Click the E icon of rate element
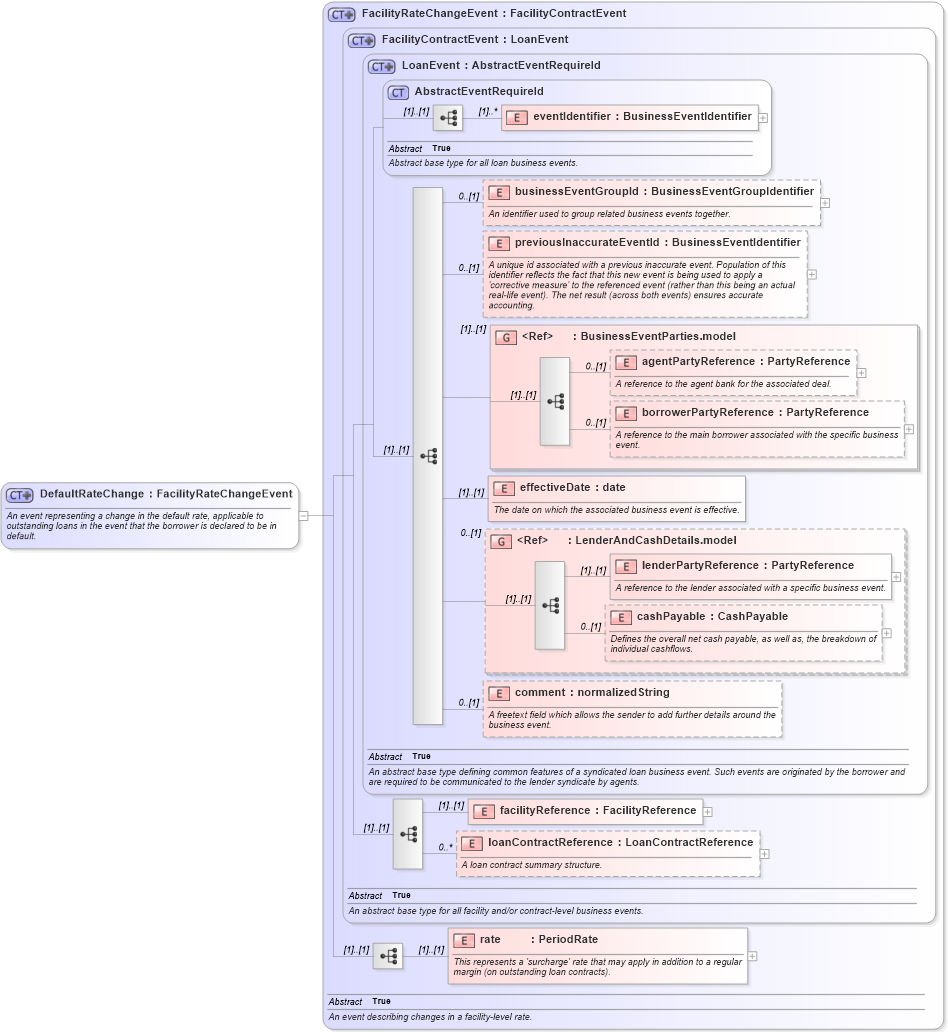The image size is (948, 1032). (462, 940)
